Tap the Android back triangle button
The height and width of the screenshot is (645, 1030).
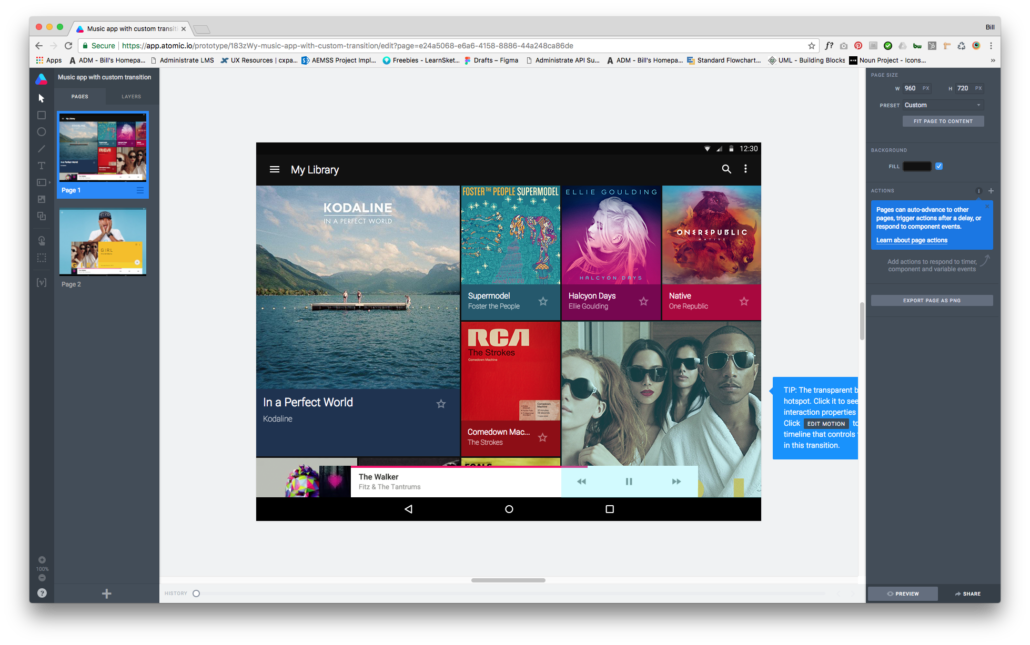click(x=409, y=509)
